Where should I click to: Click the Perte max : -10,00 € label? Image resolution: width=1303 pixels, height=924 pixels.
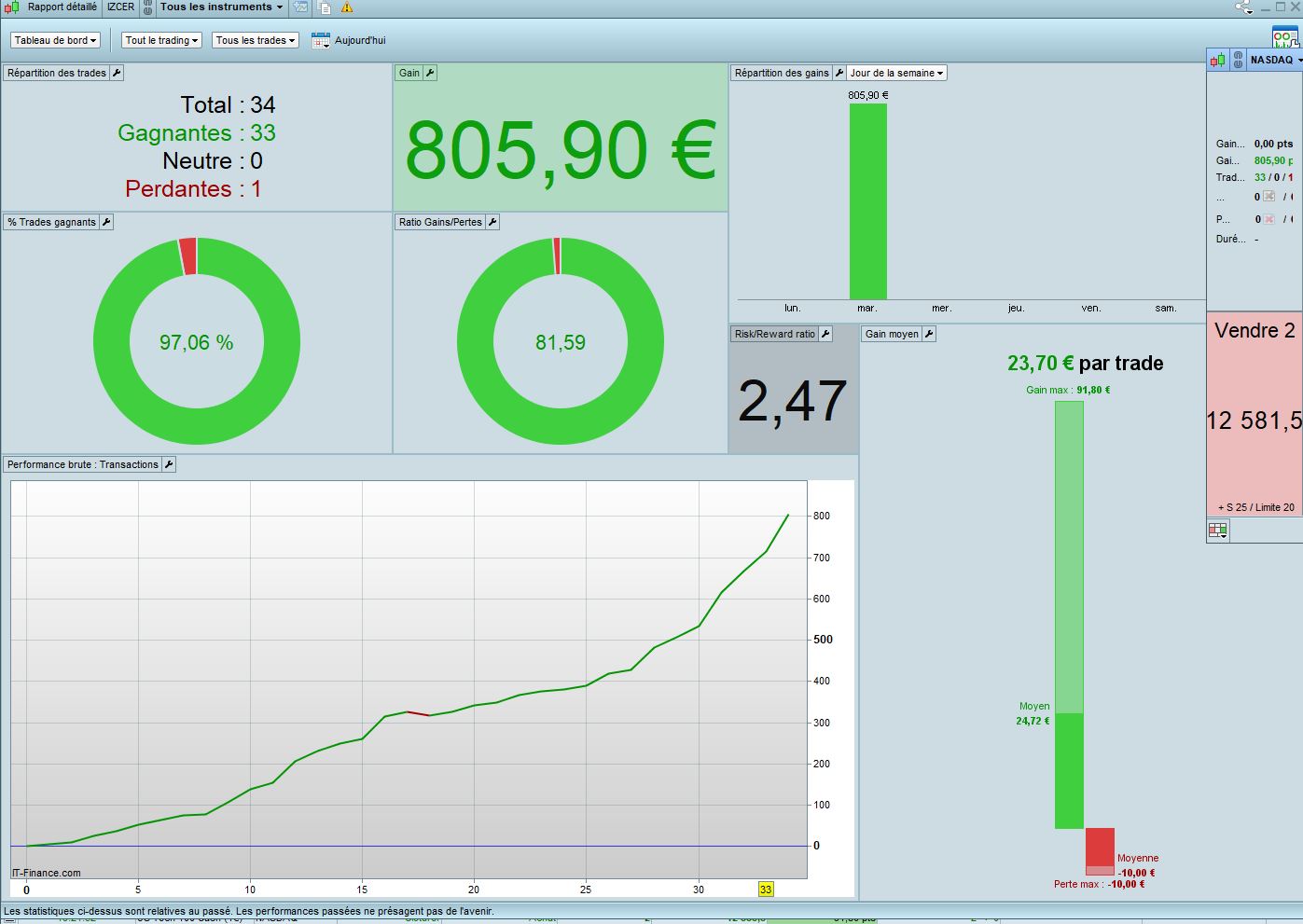(1100, 884)
